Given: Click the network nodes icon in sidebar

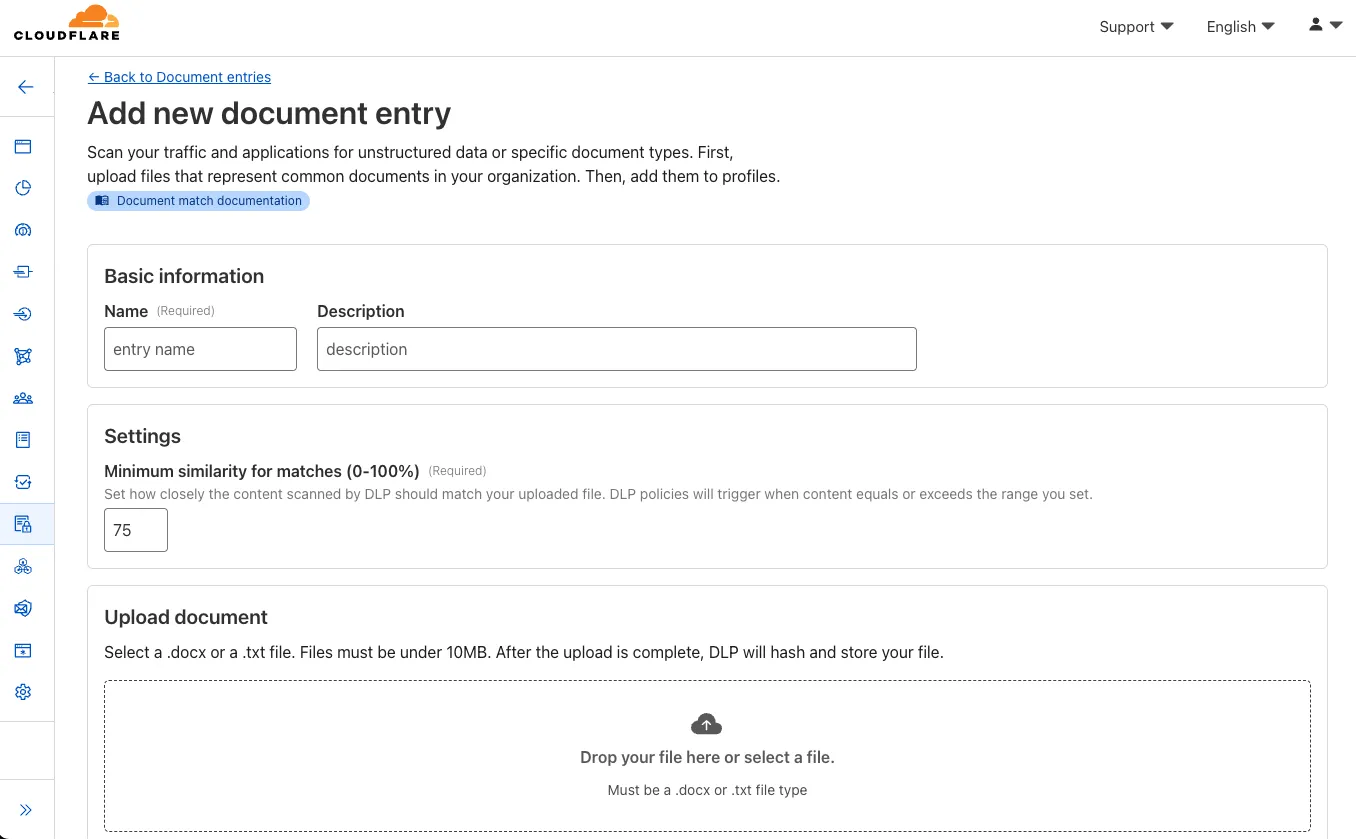Looking at the screenshot, I should coord(23,356).
